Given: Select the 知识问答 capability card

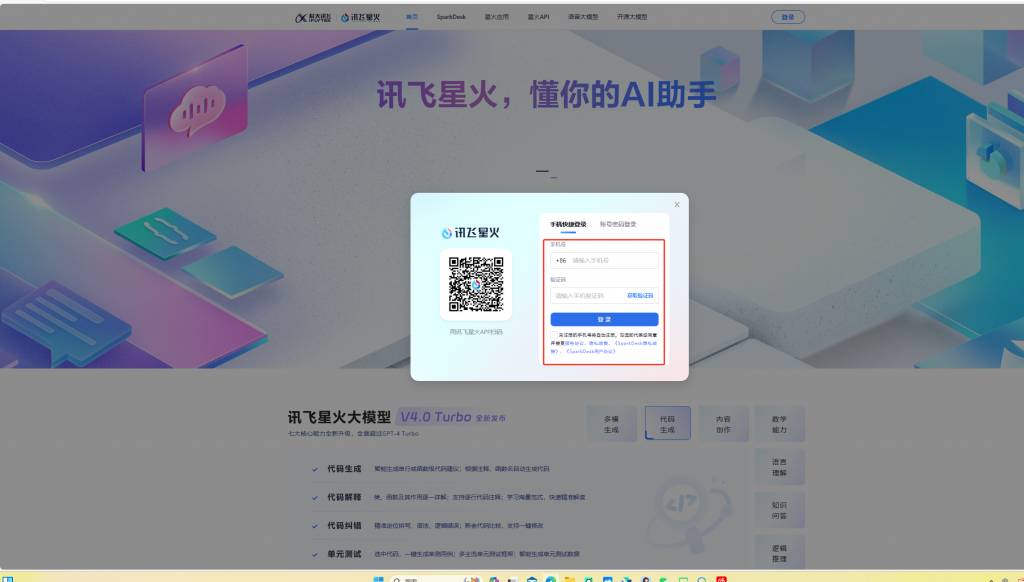Looking at the screenshot, I should (x=780, y=510).
